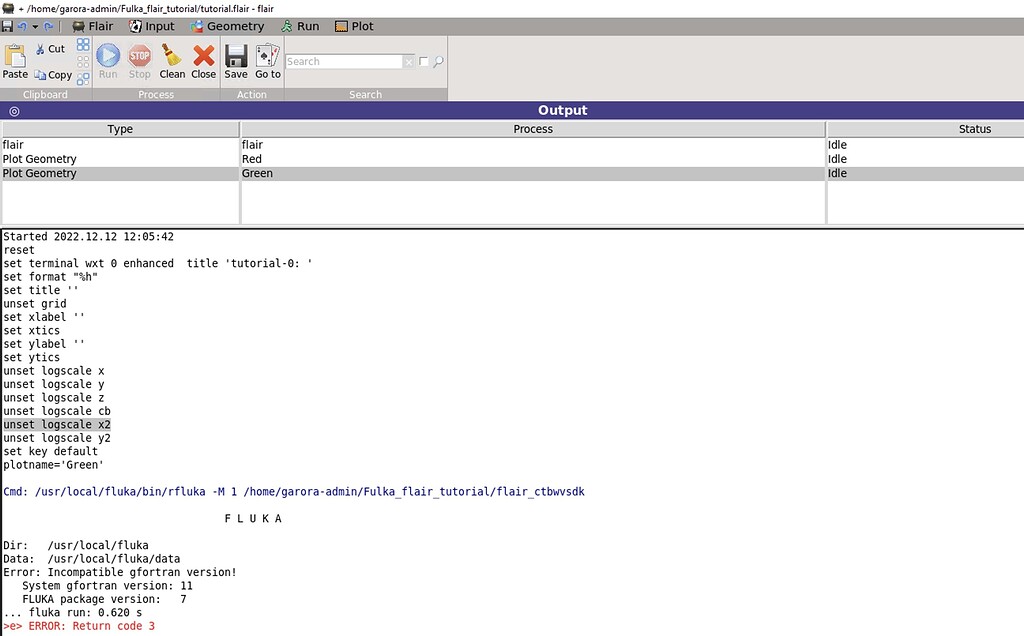
Task: Click the 'FLUKA package version: 7' line
Action: [x=104, y=599]
